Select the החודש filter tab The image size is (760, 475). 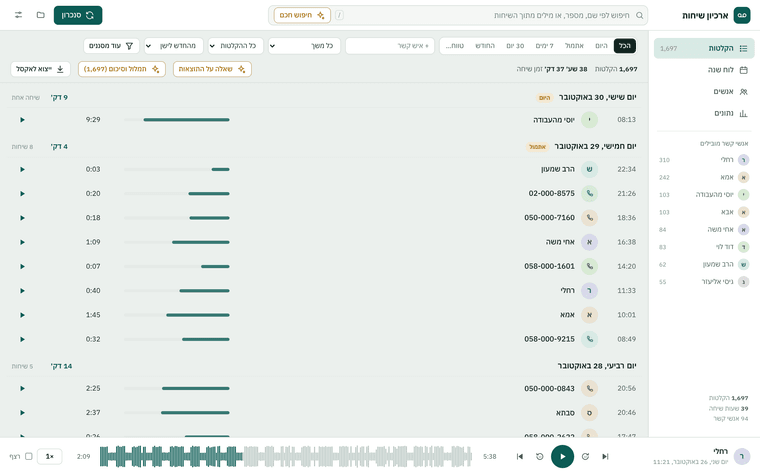485,46
